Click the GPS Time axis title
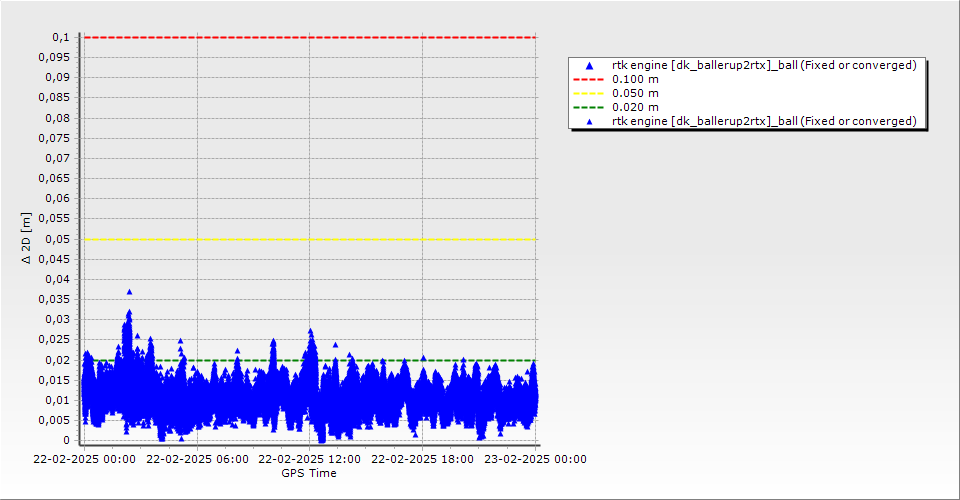 click(x=309, y=473)
